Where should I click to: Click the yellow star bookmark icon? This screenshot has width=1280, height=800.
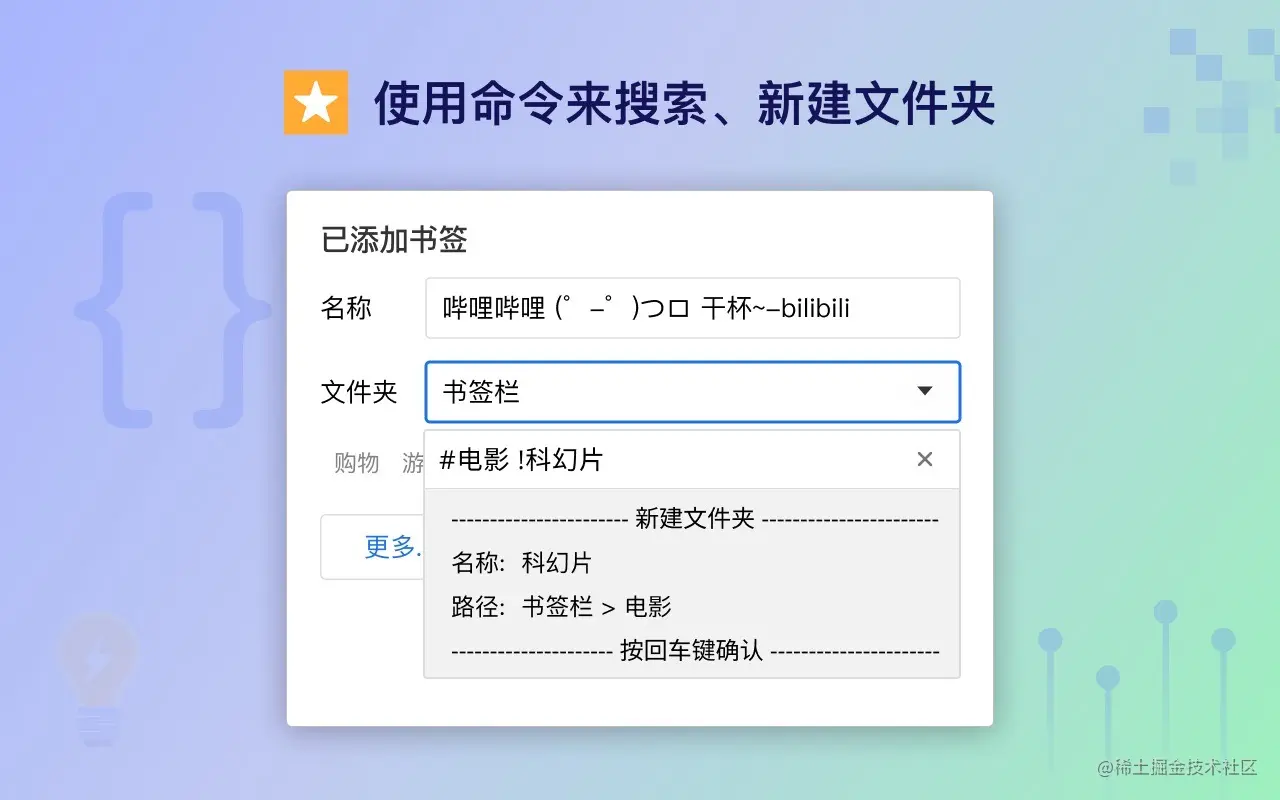click(316, 101)
